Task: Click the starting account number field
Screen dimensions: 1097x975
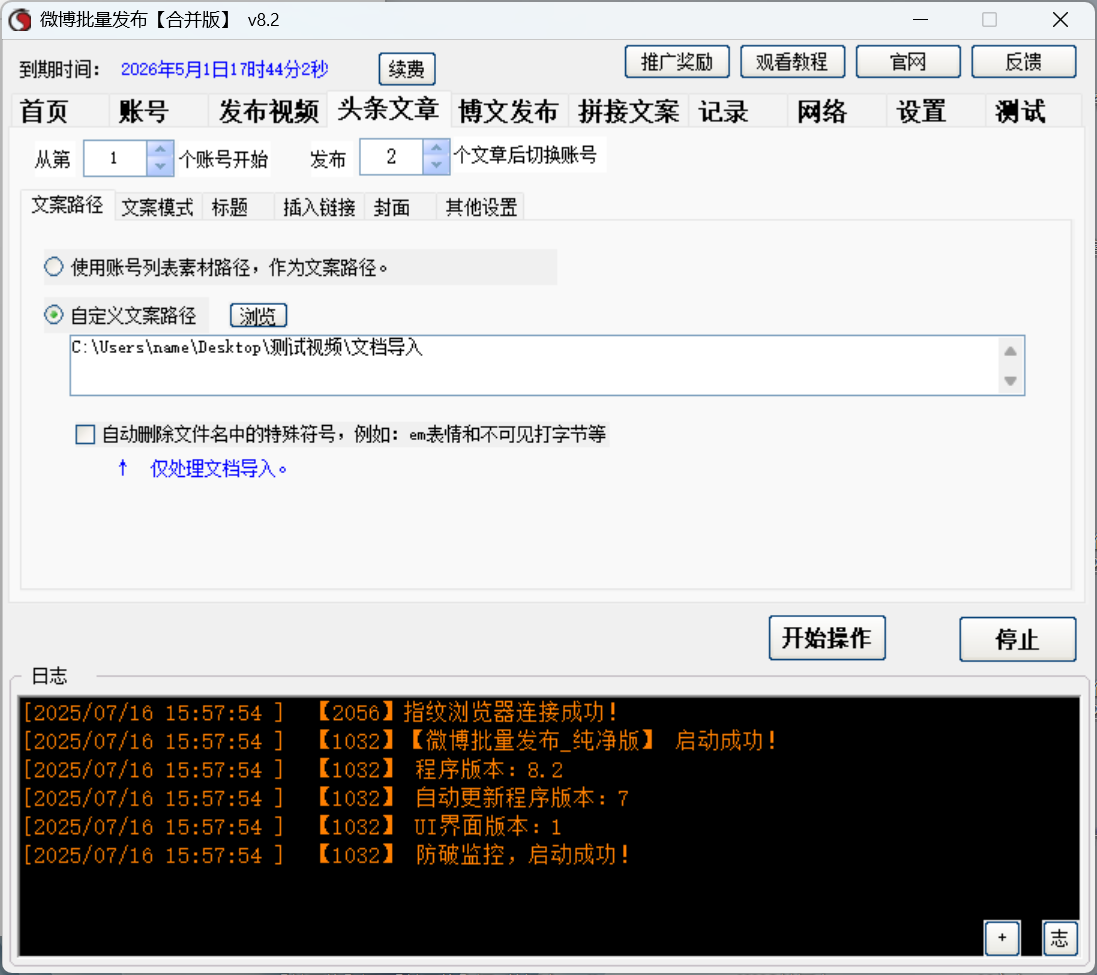Action: tap(115, 158)
